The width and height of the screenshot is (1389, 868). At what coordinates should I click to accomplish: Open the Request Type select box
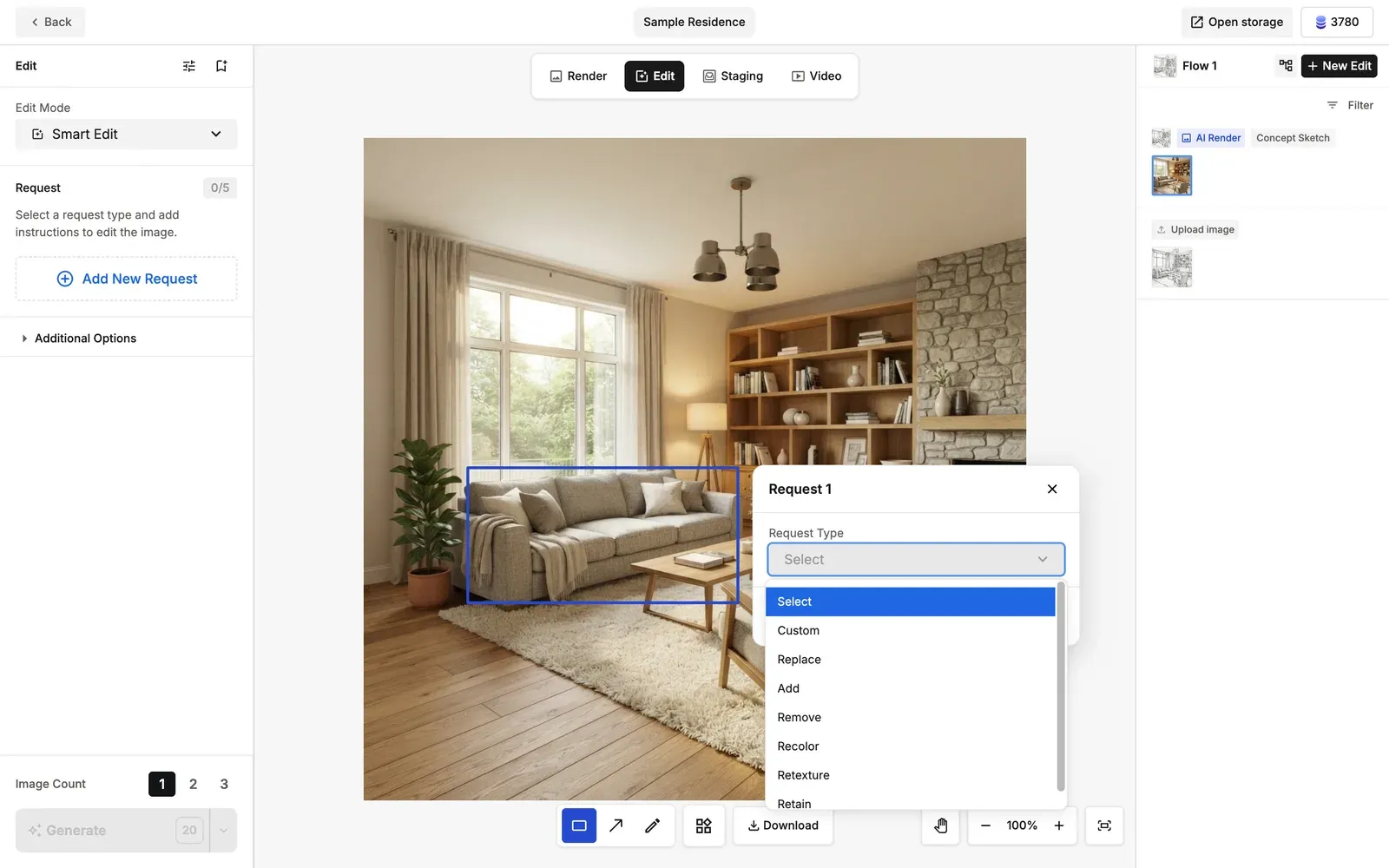[x=916, y=560]
